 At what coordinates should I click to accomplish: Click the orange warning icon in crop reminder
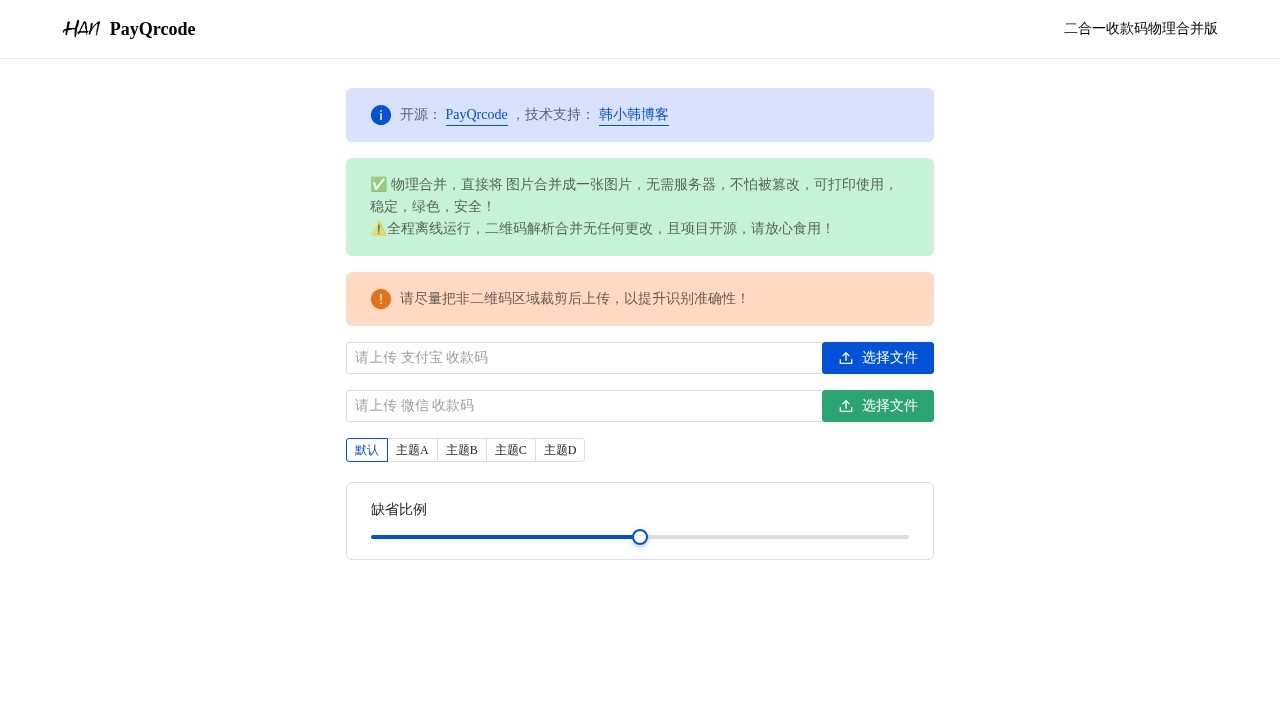(381, 299)
